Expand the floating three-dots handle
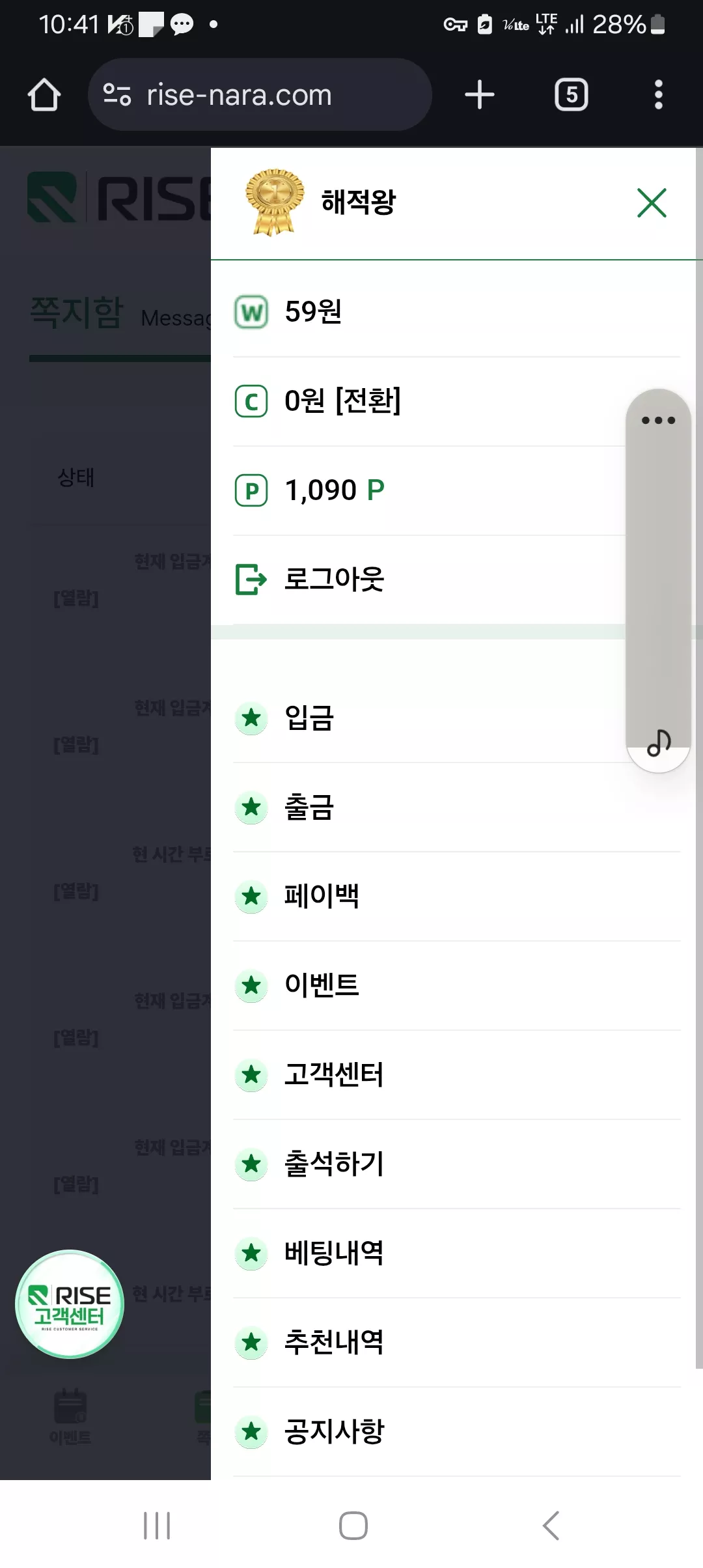 tap(658, 420)
